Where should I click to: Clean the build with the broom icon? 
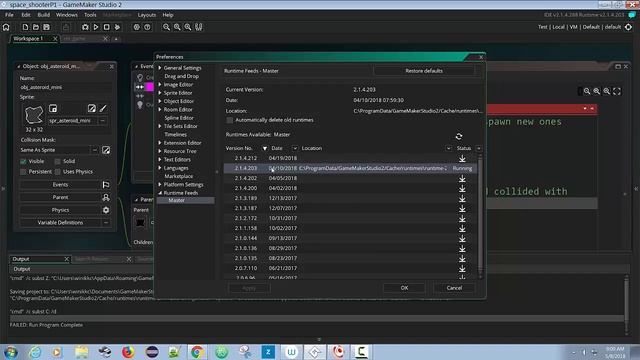(117, 27)
